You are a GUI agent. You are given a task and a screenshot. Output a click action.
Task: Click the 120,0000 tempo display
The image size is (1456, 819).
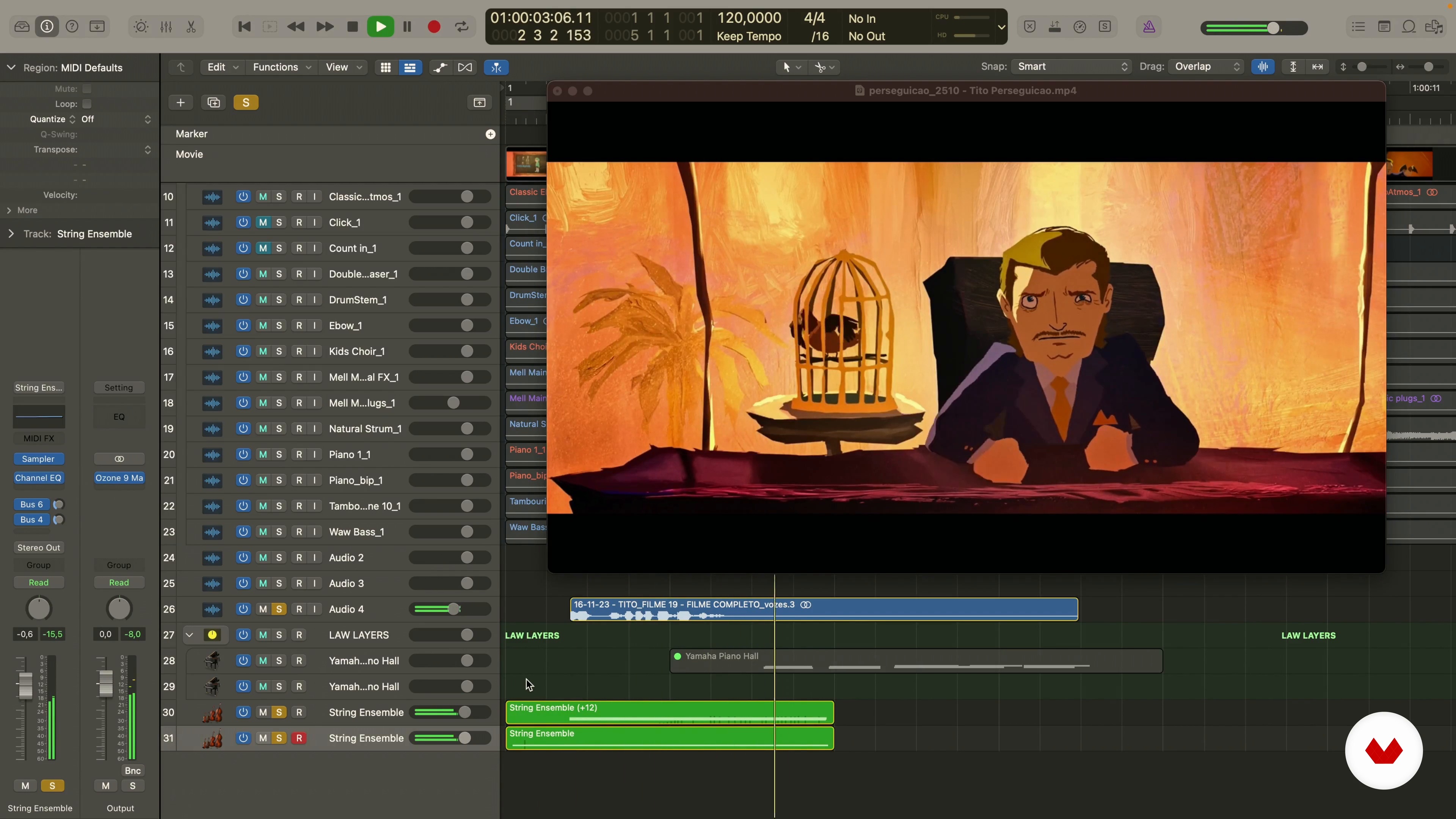click(749, 18)
